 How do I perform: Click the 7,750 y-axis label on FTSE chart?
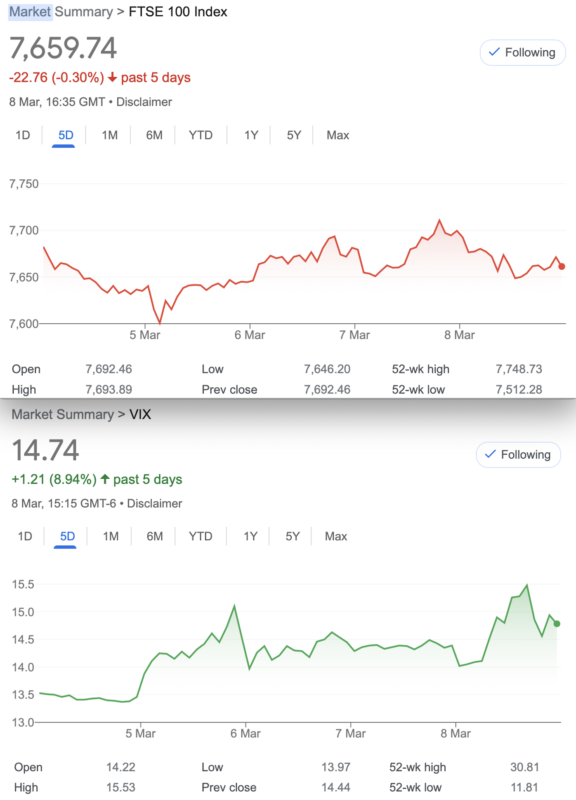pos(24,184)
